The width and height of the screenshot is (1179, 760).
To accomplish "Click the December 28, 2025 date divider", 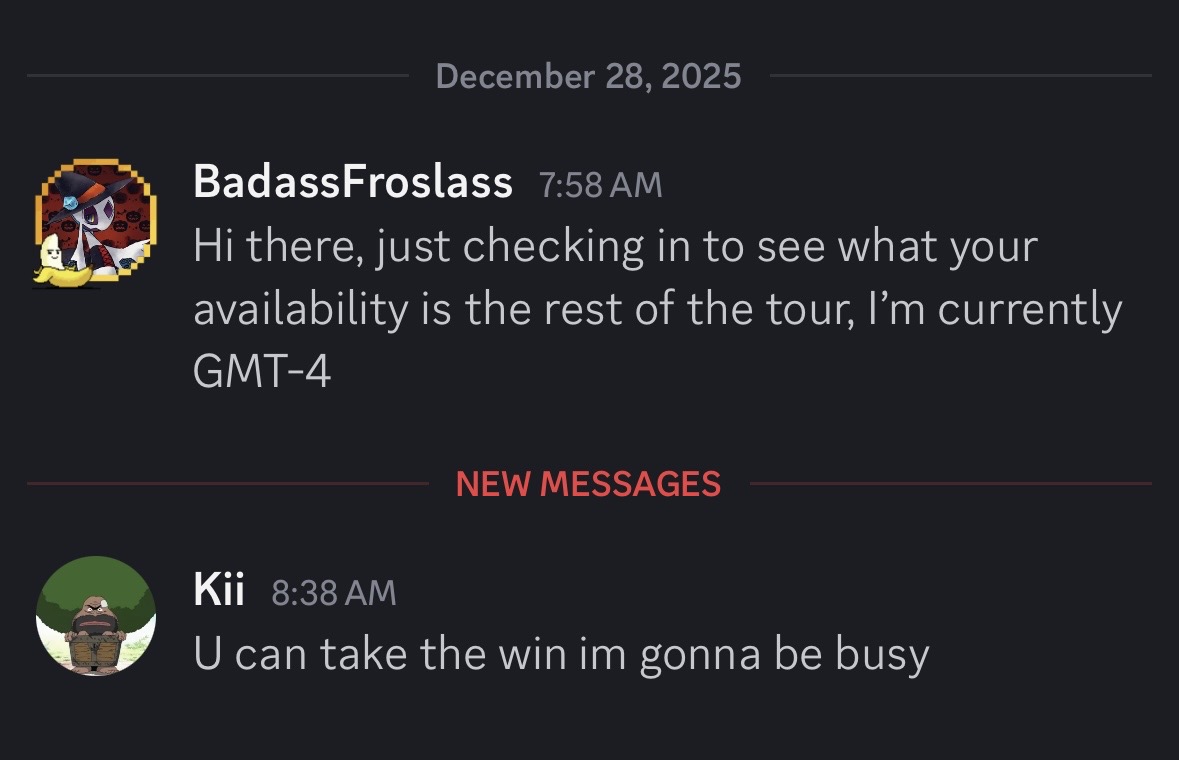I will [x=589, y=76].
